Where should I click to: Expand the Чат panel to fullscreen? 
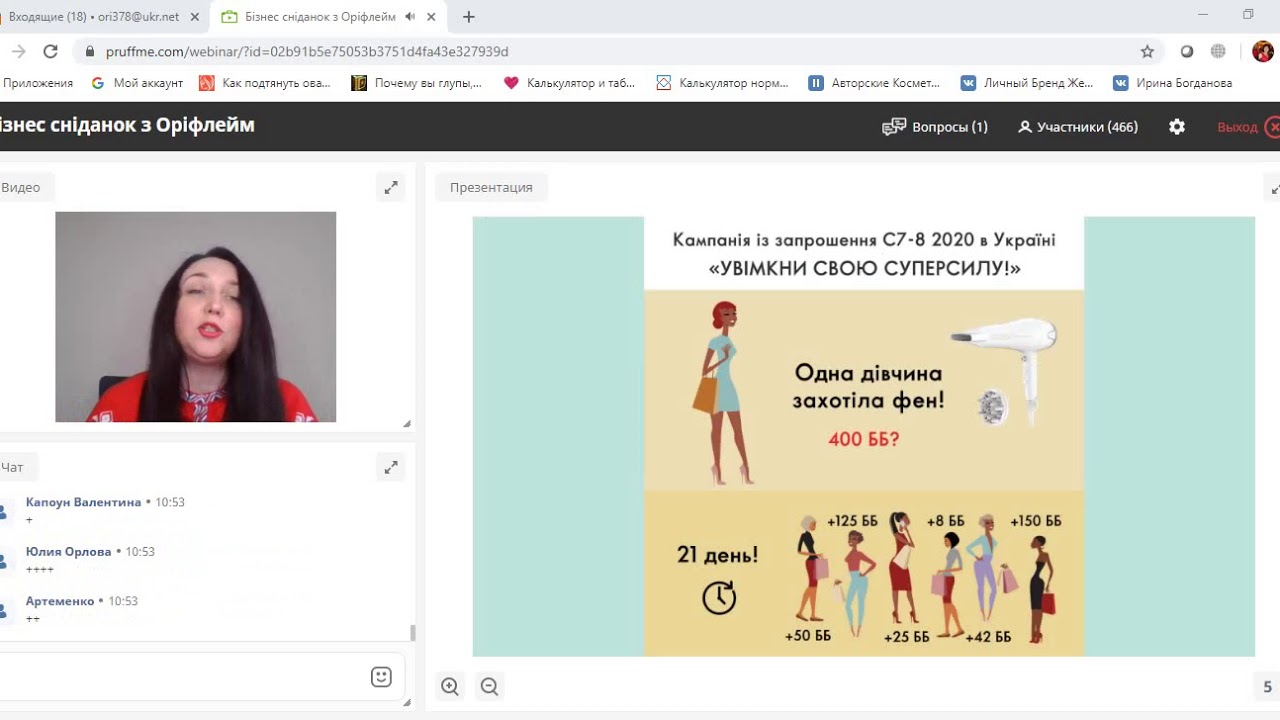(x=391, y=467)
